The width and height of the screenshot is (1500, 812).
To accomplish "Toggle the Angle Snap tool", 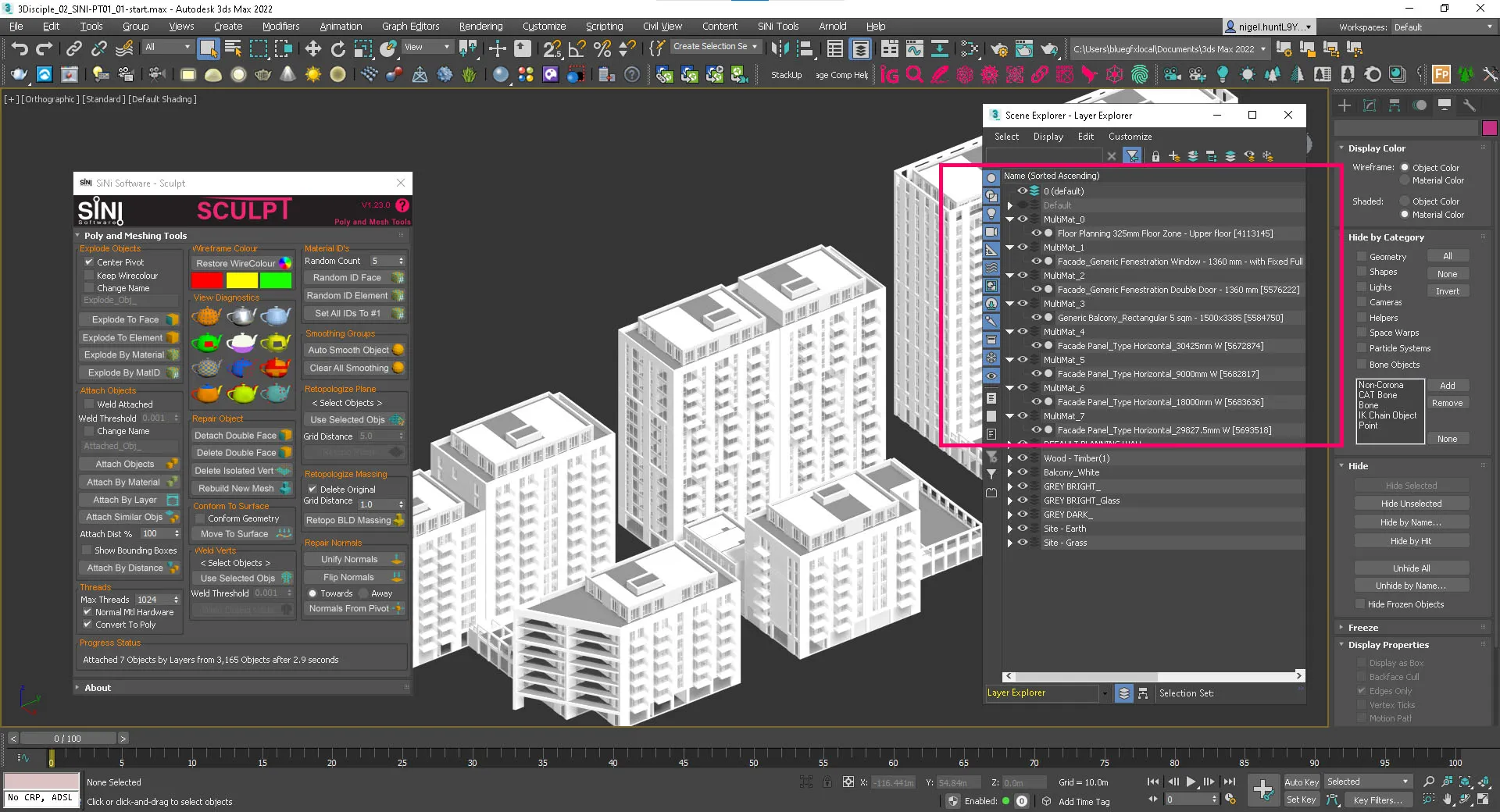I will 577,49.
